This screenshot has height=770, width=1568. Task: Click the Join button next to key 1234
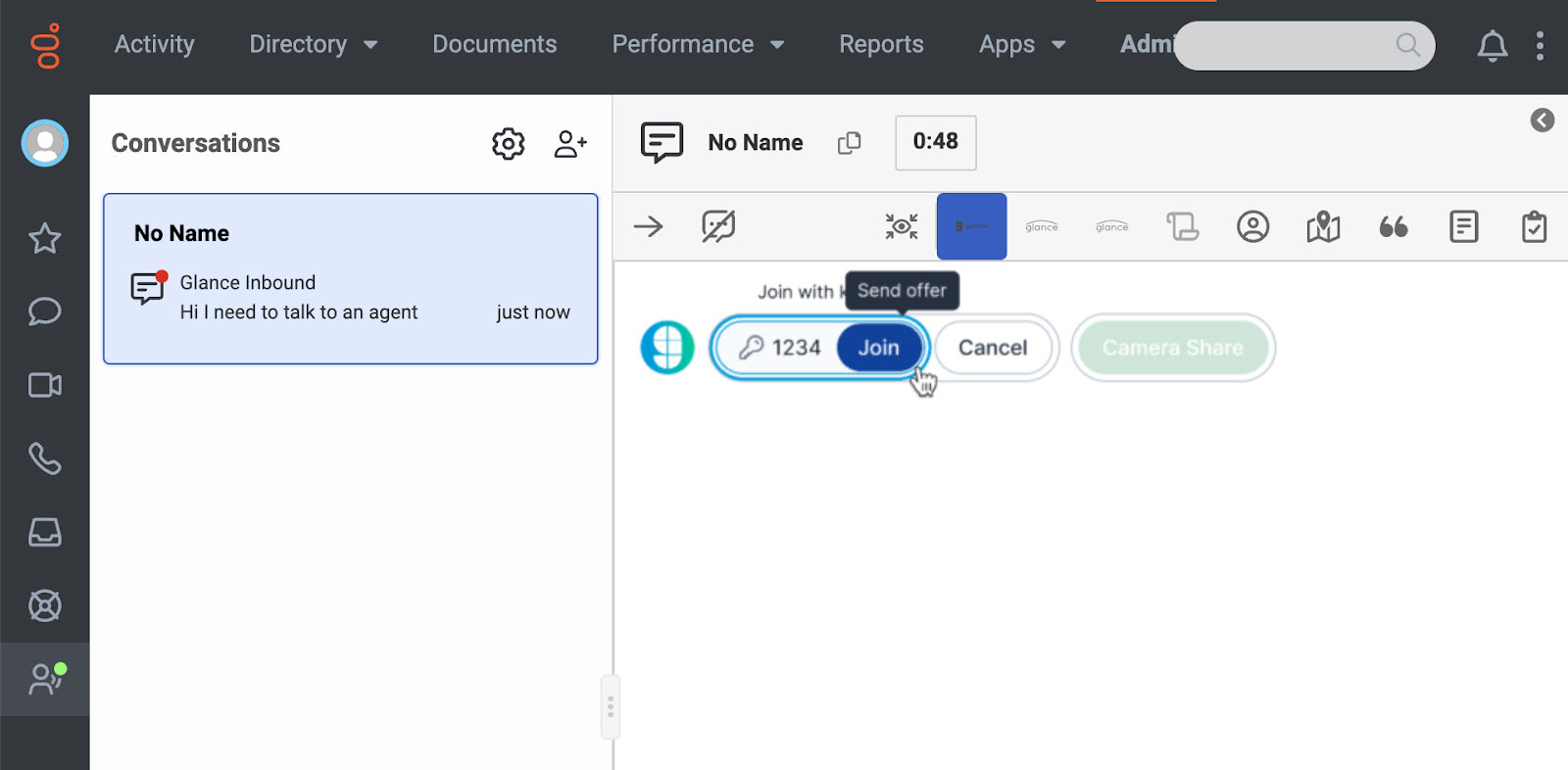point(879,348)
